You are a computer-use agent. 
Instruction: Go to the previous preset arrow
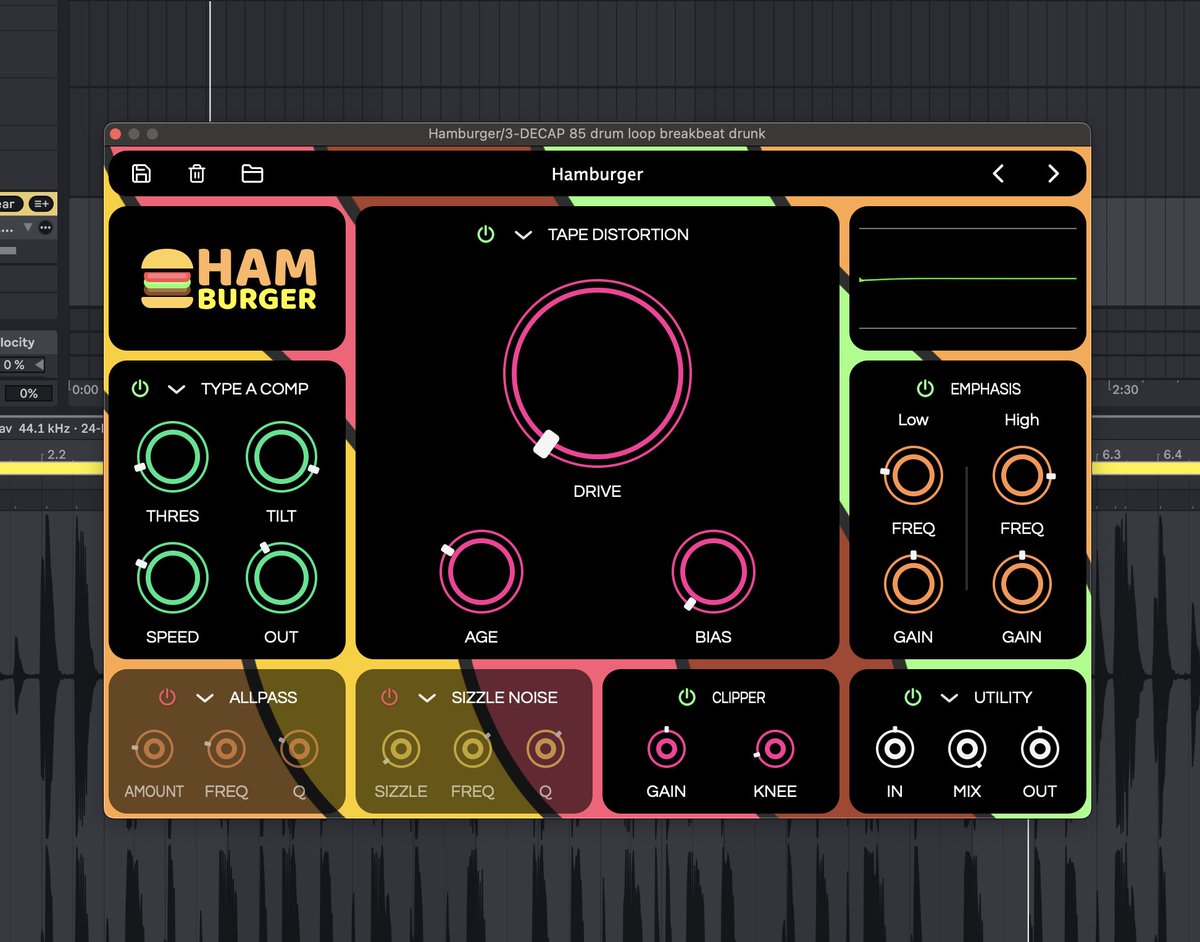tap(998, 174)
